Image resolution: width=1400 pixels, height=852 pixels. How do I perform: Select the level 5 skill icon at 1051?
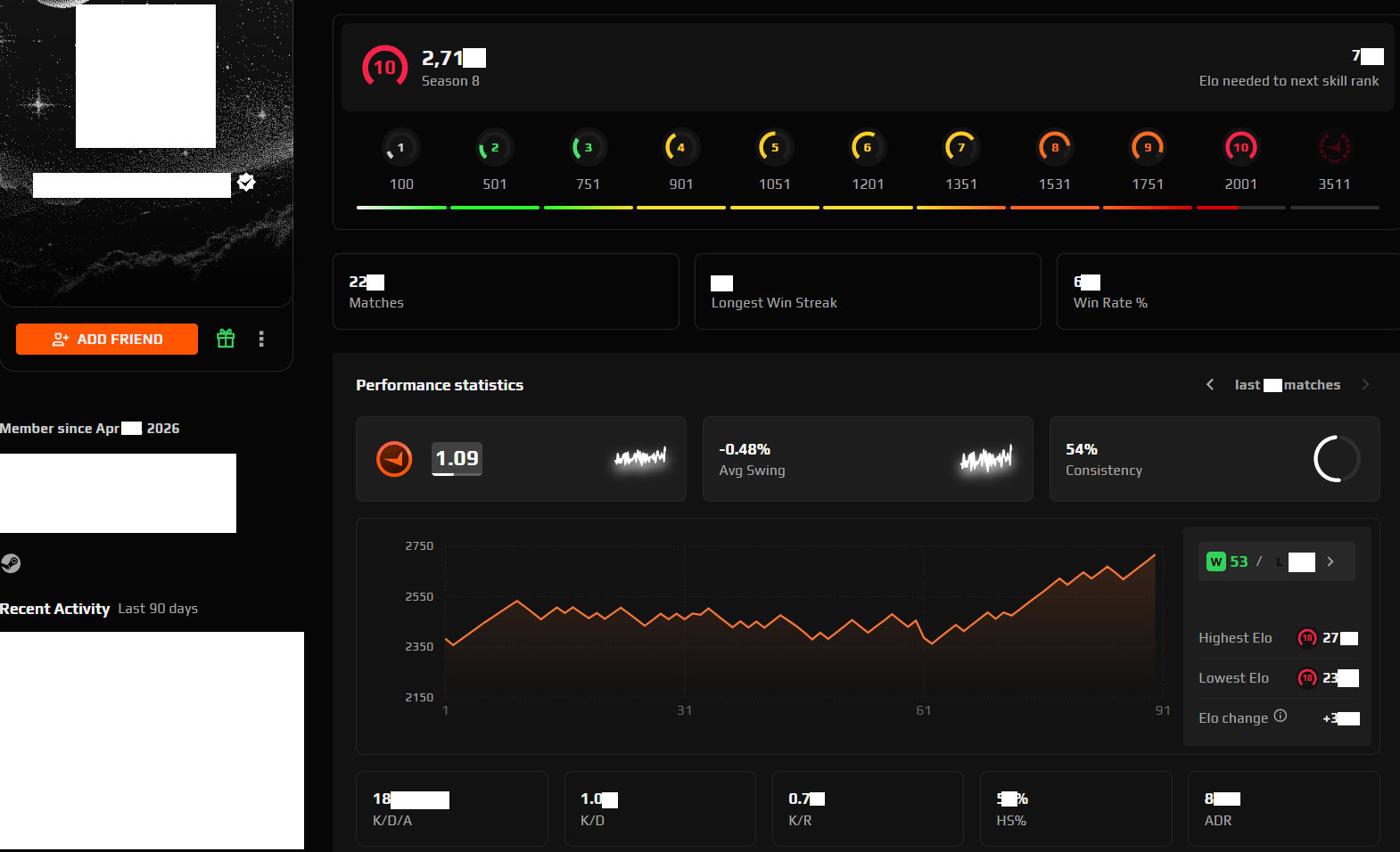point(774,147)
